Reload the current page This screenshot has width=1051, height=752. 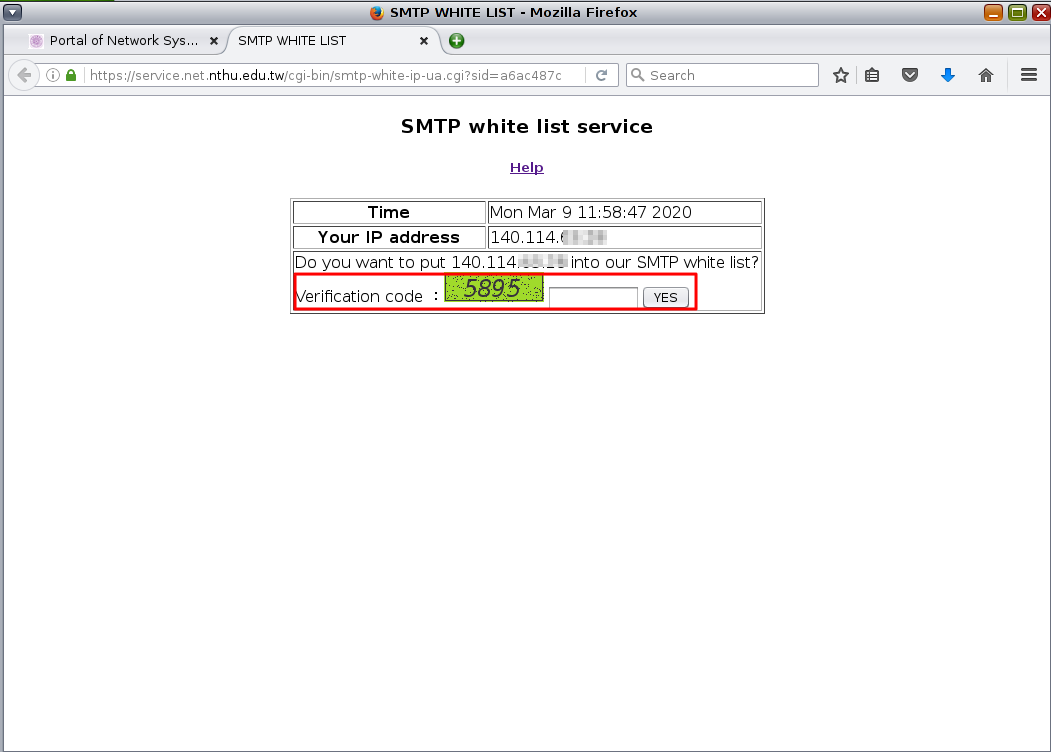[x=602, y=75]
